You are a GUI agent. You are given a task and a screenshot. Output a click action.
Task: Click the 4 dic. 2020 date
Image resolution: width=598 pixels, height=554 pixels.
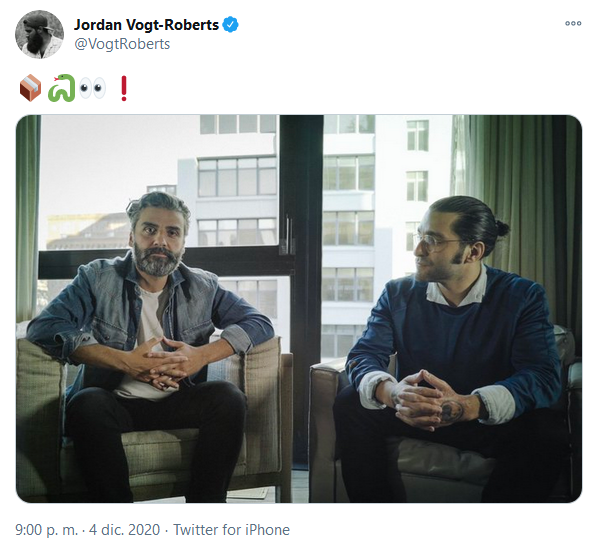coord(124,530)
